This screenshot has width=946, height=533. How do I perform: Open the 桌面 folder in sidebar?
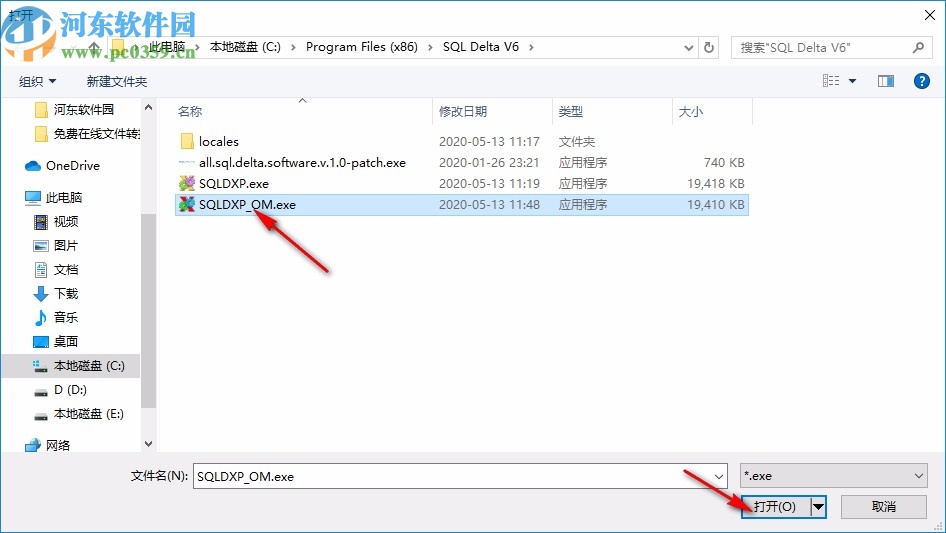56,341
